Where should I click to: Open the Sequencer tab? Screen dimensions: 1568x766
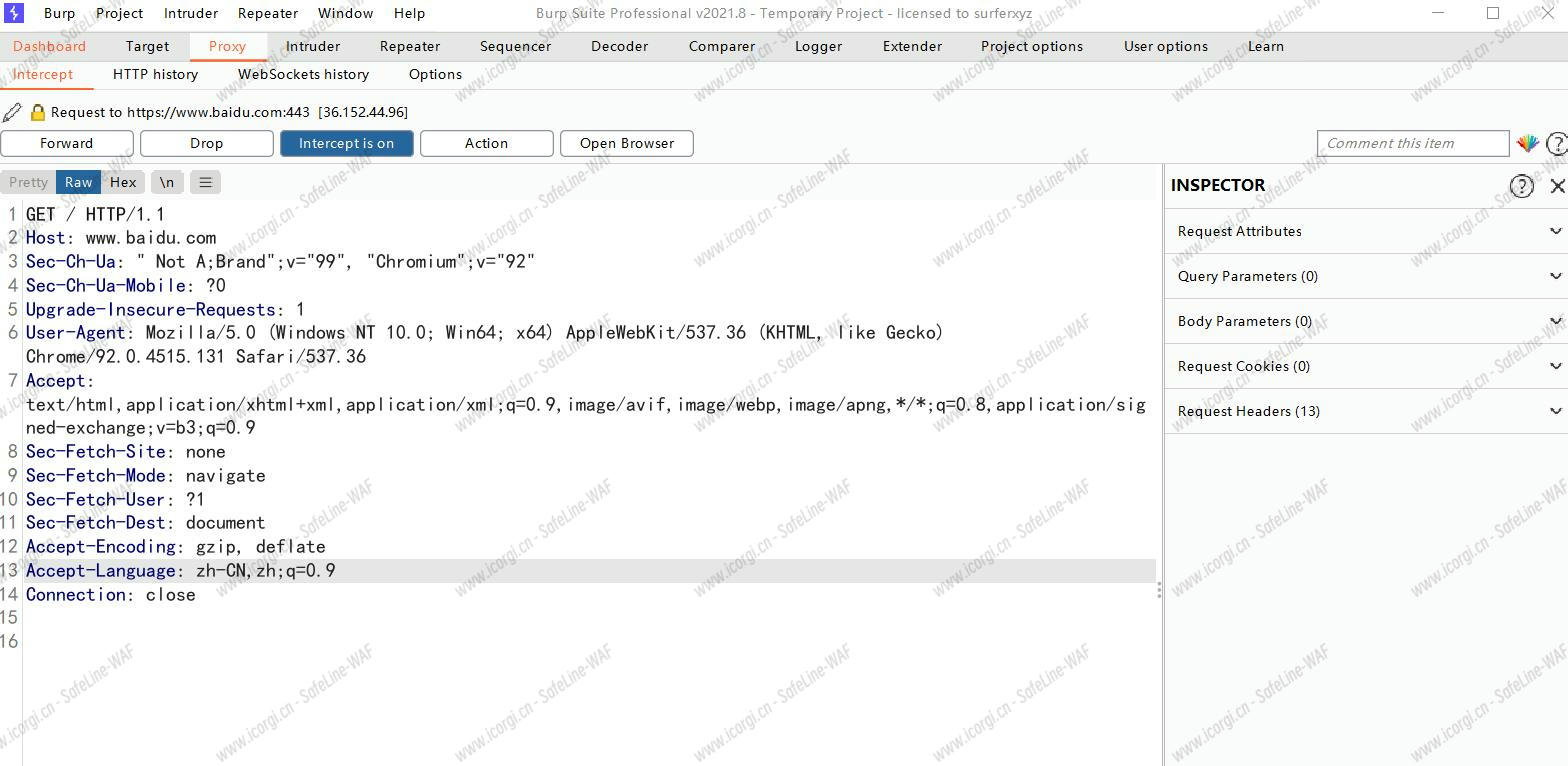515,46
